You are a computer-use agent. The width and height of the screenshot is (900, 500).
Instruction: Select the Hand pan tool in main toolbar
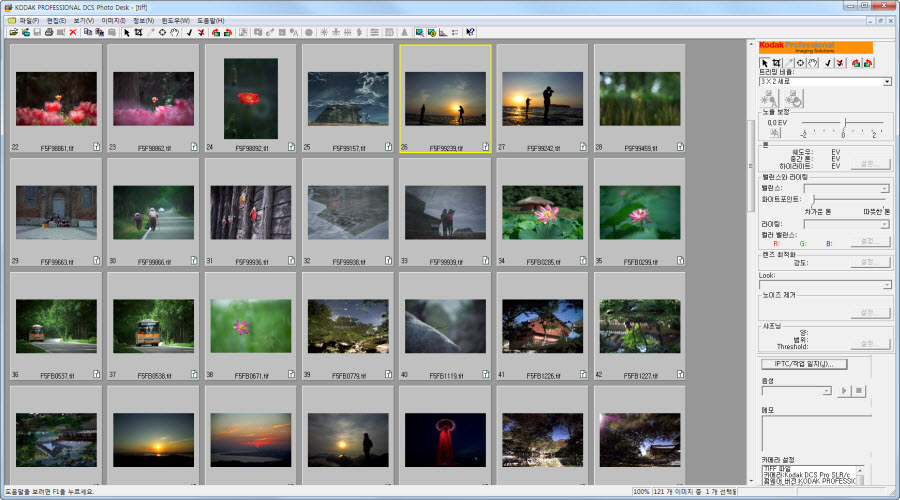(x=174, y=32)
